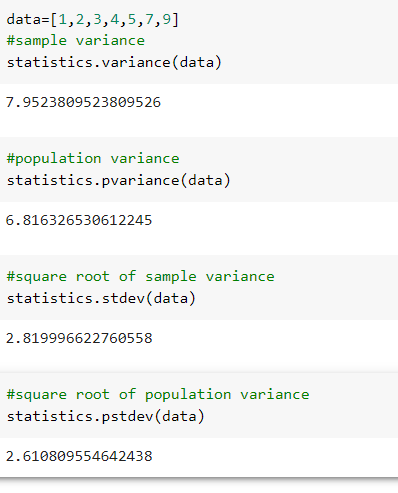The image size is (398, 493).
Task: Select output value 6.816326530612245
Action: pos(79,220)
